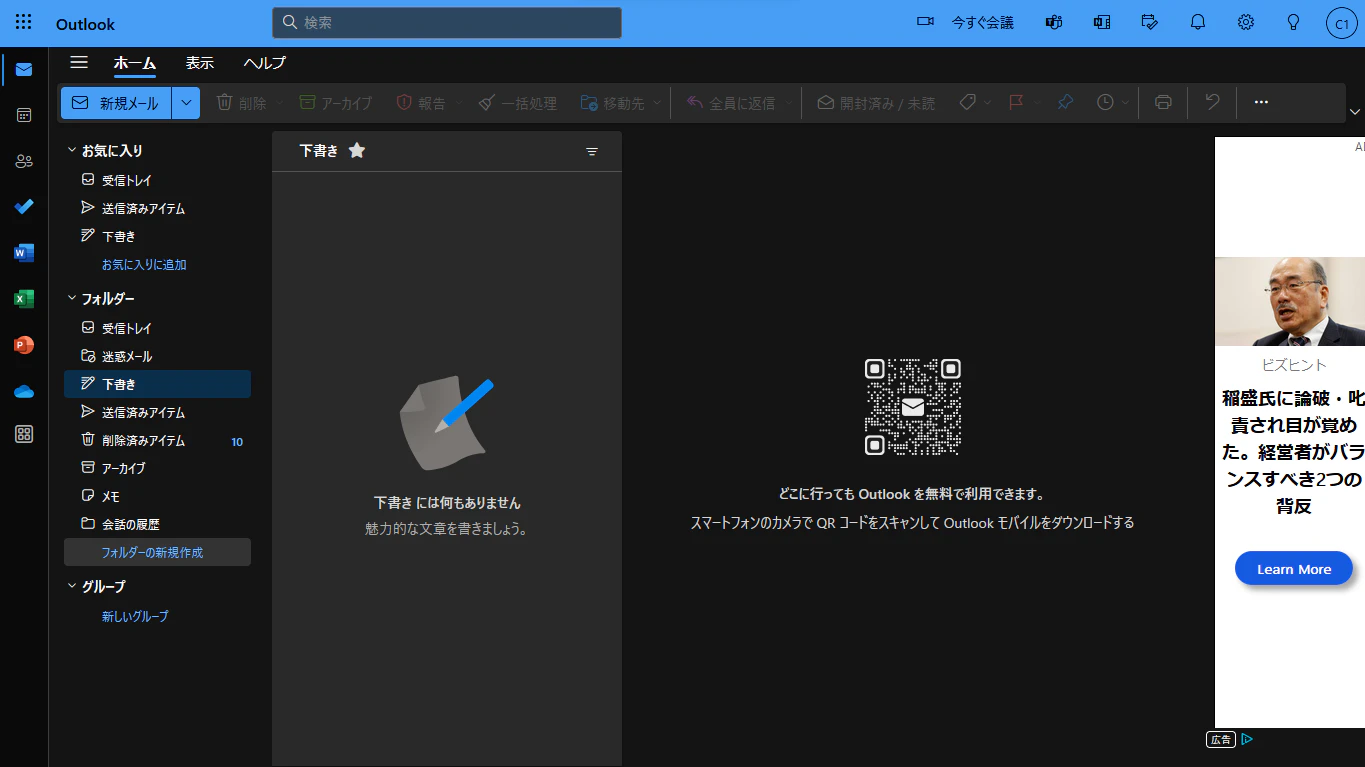This screenshot has height=767, width=1365.
Task: Click the snooze clock icon
Action: 1105,103
